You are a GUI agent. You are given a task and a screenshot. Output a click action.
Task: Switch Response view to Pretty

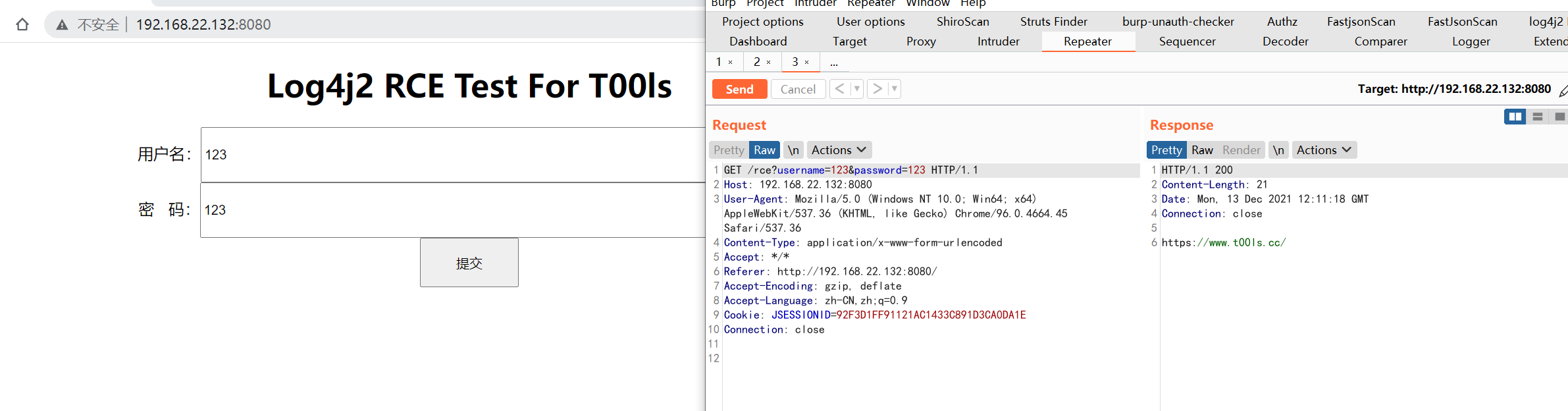(1166, 150)
